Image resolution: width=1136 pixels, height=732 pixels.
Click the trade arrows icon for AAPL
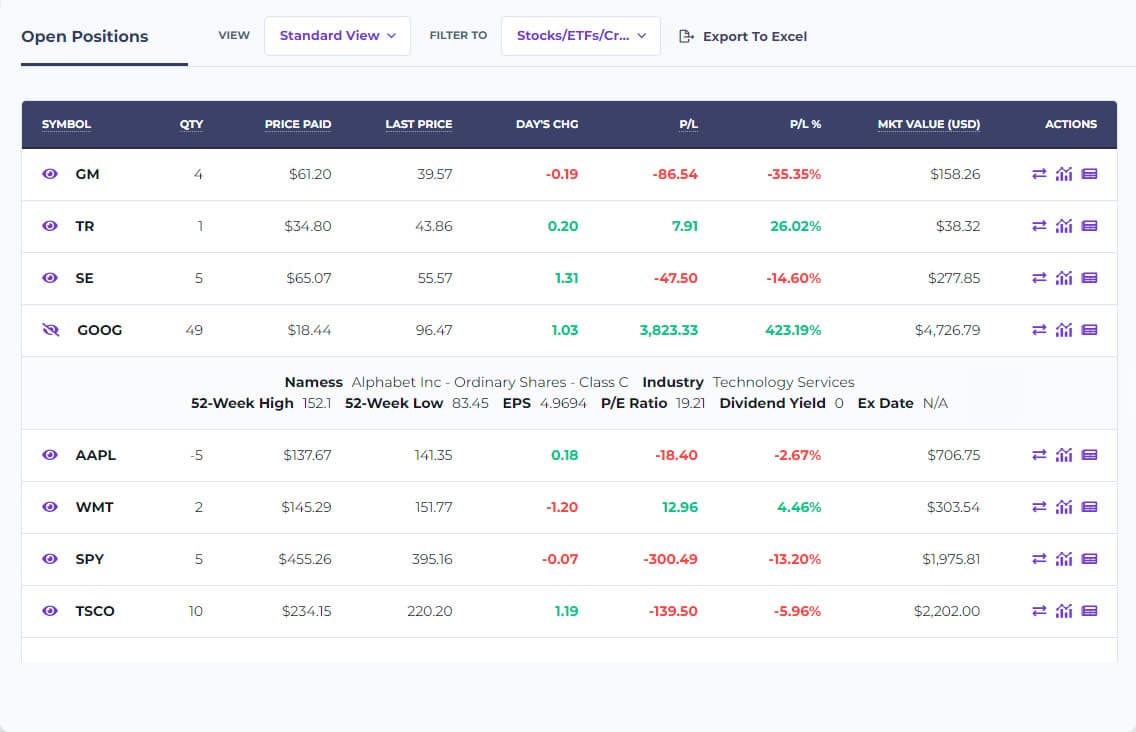(1039, 455)
